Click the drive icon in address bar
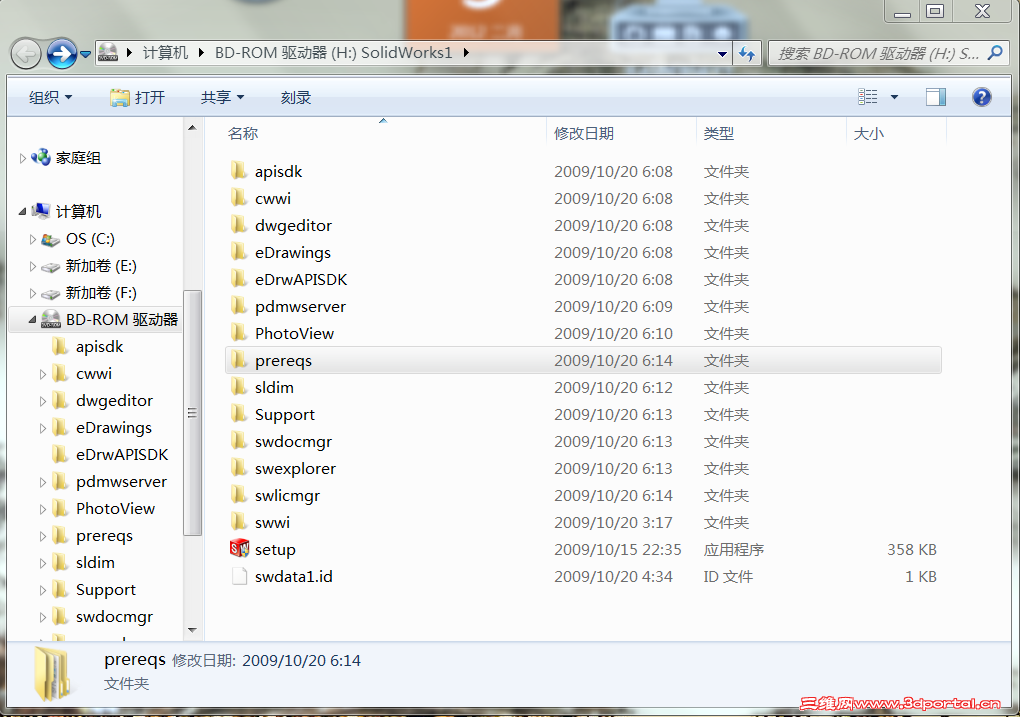This screenshot has height=717, width=1020. pos(108,53)
